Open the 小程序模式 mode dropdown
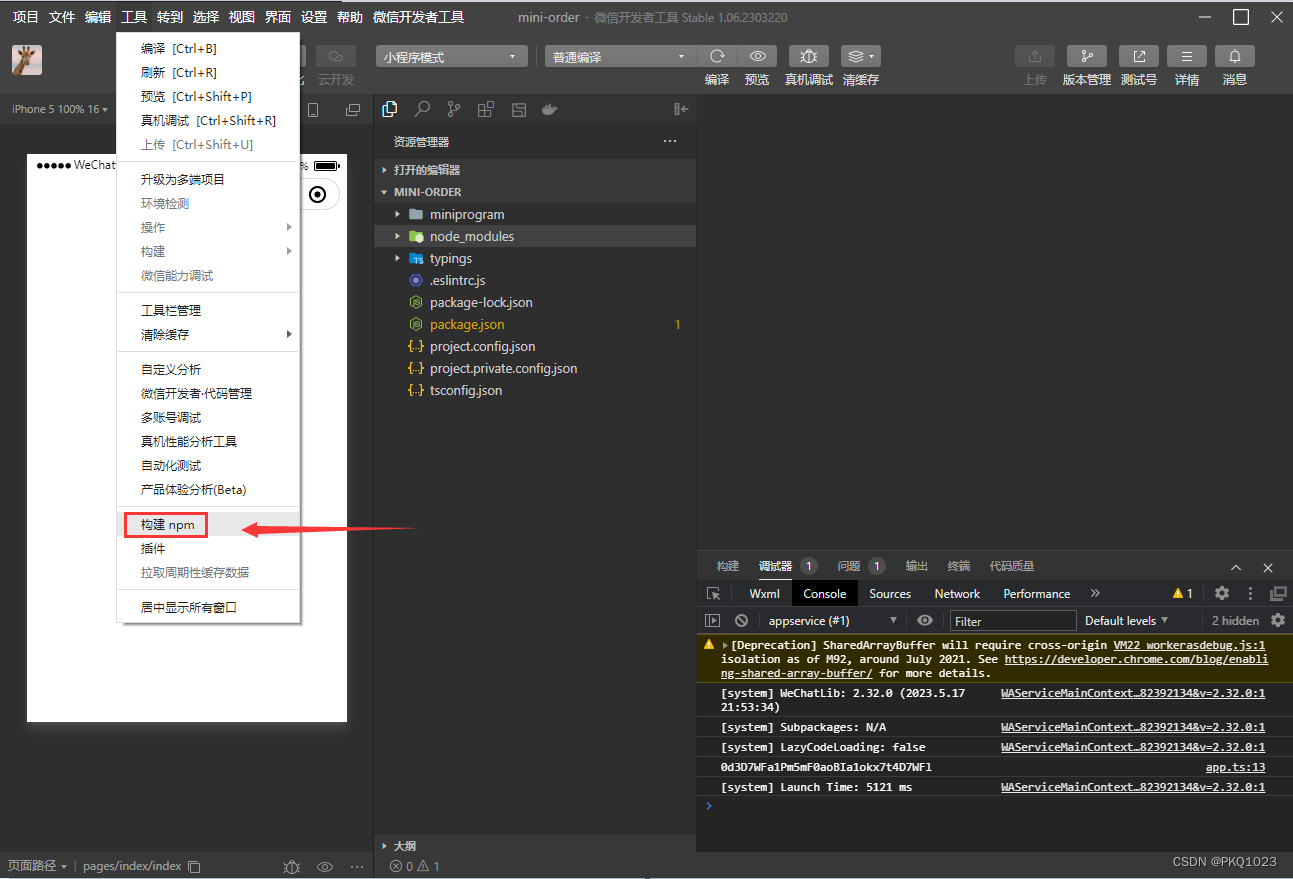This screenshot has height=879, width=1293. pyautogui.click(x=451, y=57)
